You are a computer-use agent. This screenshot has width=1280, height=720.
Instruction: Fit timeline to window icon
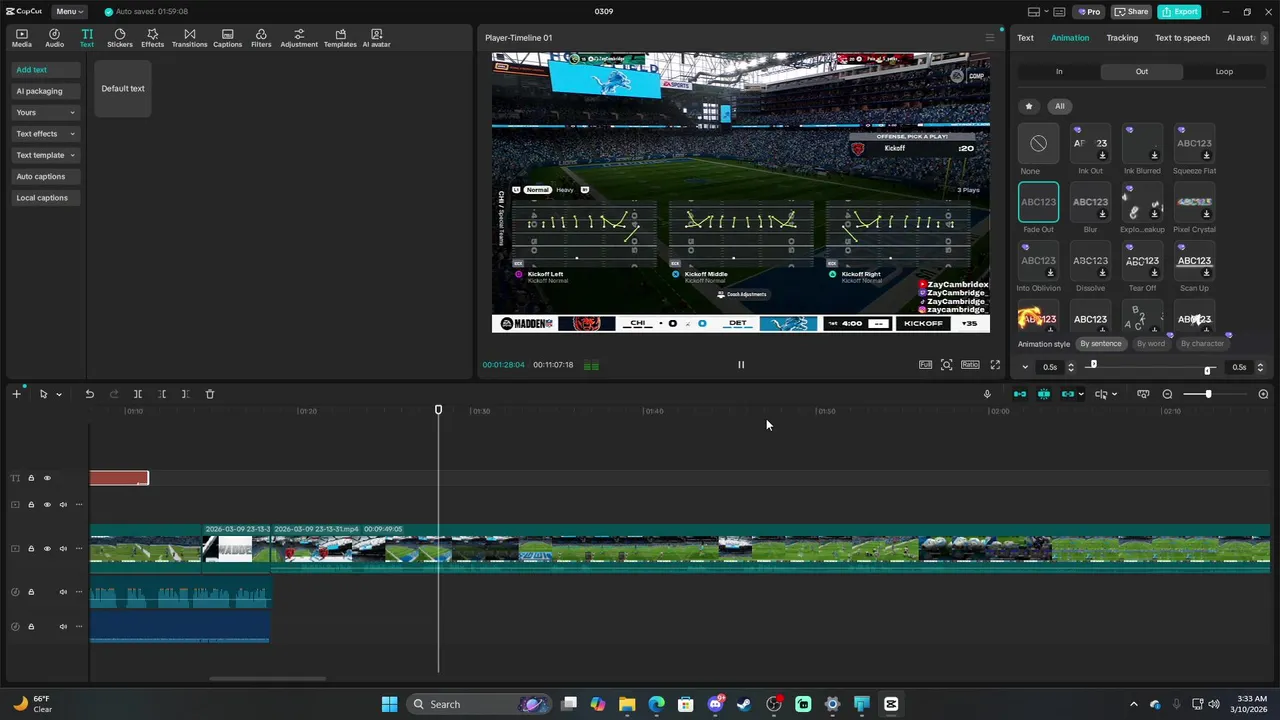(1143, 394)
